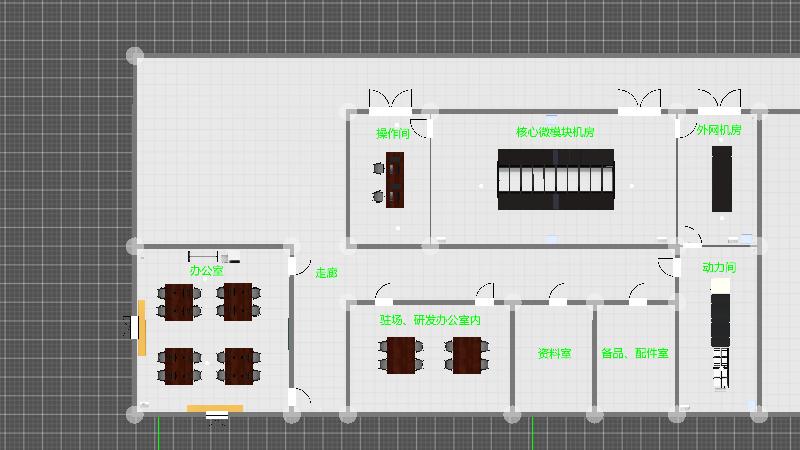Select the double door above 核心微模块机房
800x450 pixels.
[639, 102]
